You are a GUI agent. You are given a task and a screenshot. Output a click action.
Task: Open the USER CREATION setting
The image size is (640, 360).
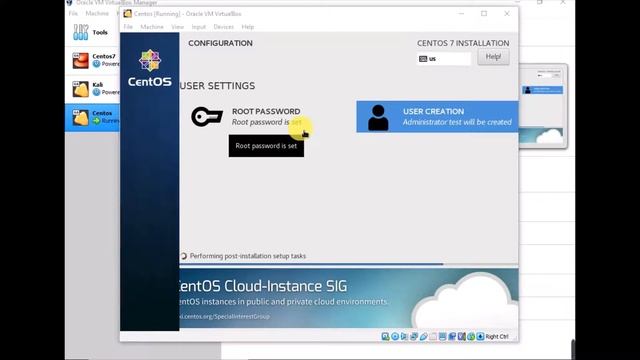click(437, 117)
